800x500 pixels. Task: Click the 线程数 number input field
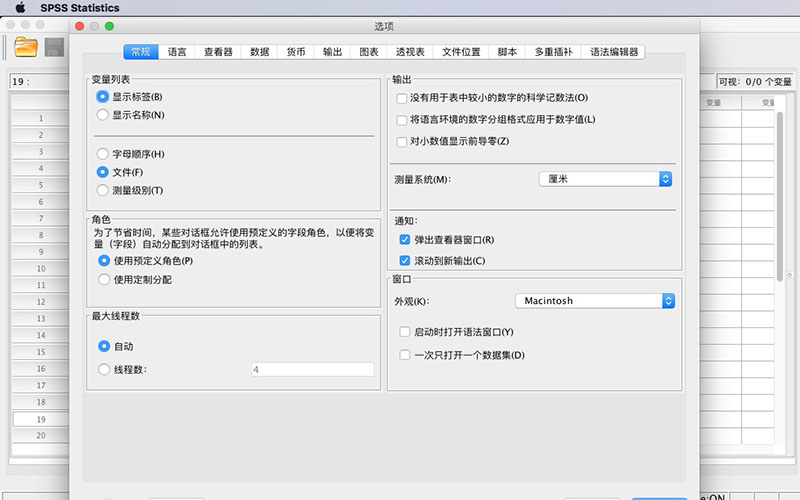coord(312,369)
